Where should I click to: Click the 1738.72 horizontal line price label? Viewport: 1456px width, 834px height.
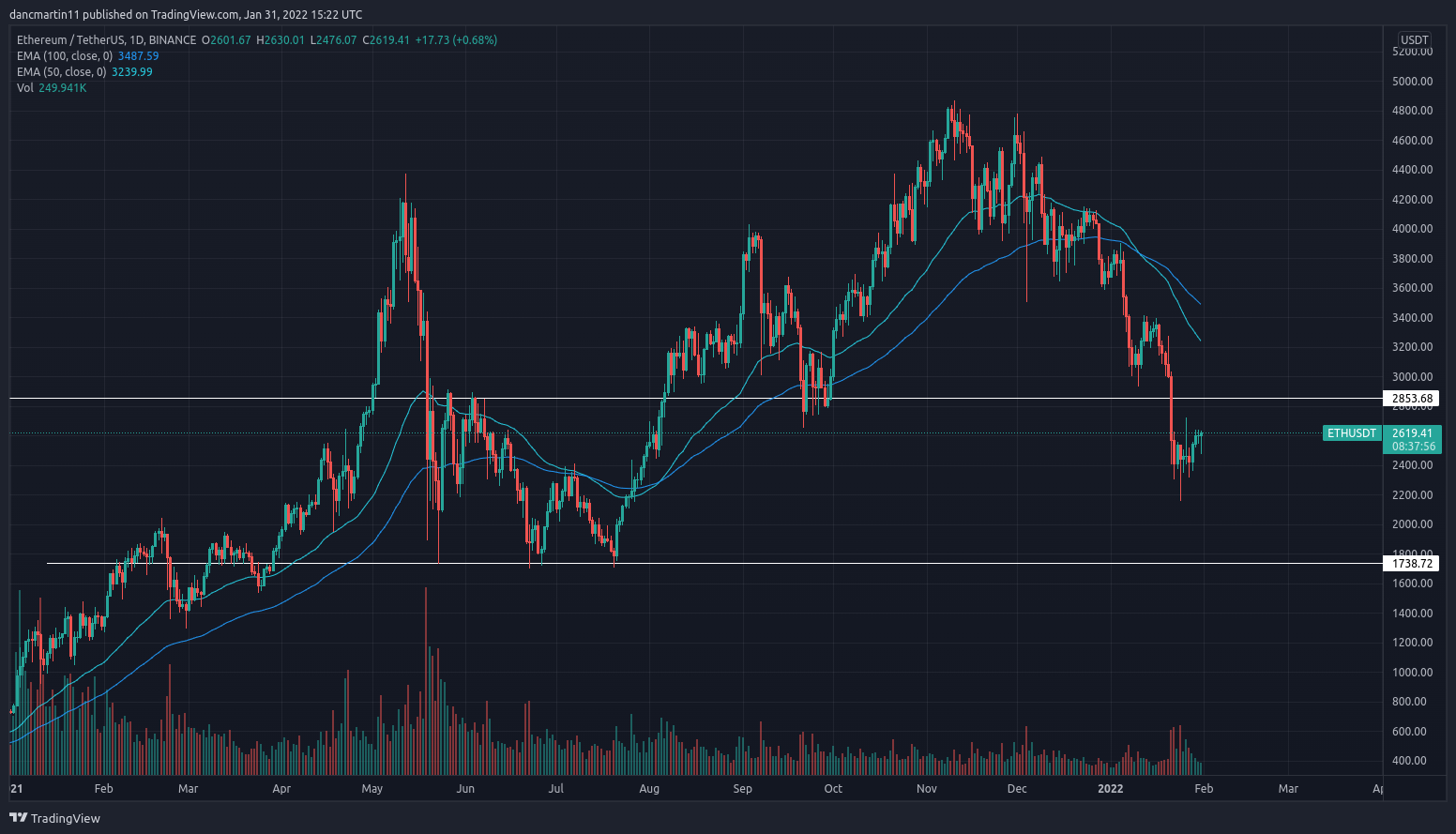pyautogui.click(x=1412, y=564)
